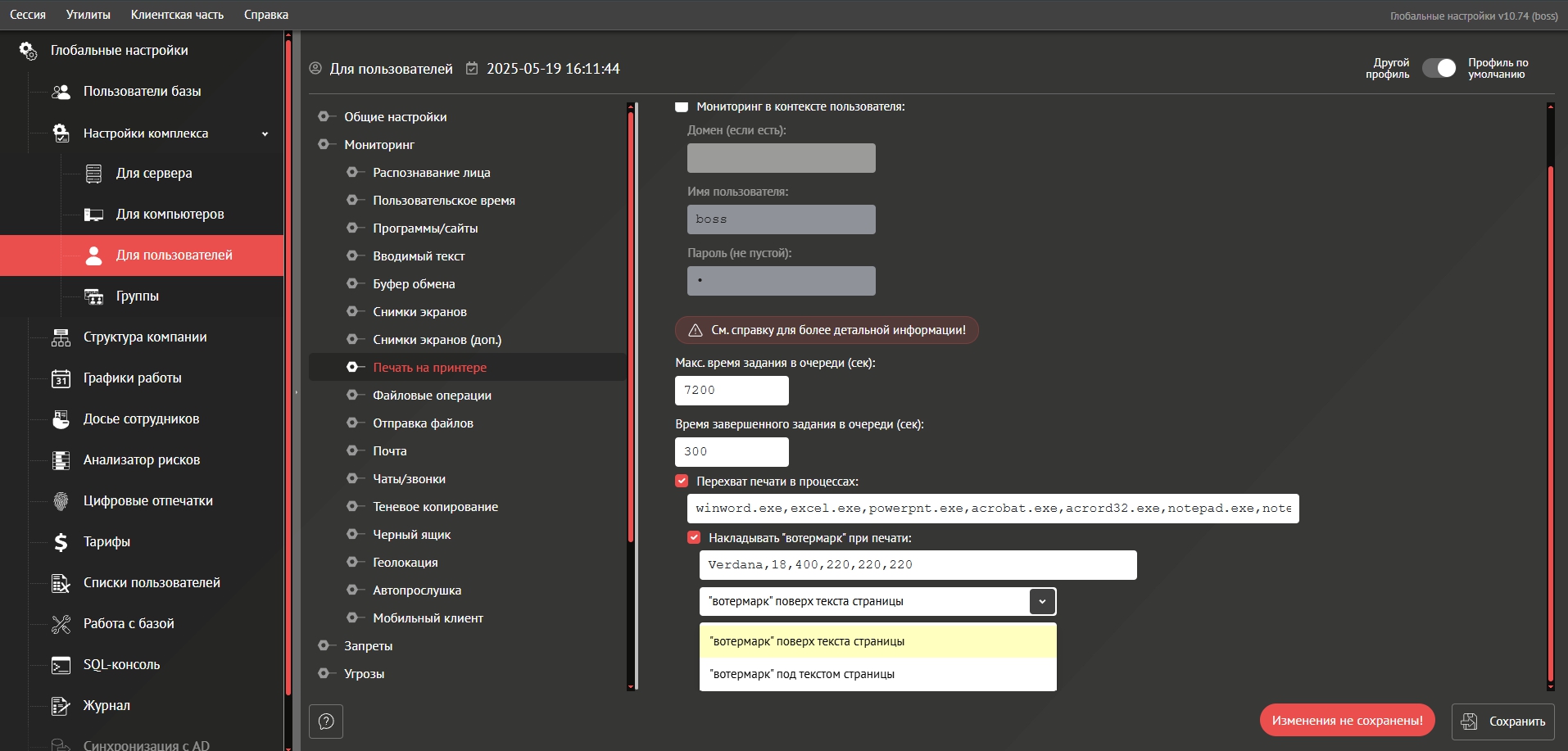This screenshot has height=751, width=1568.
Task: Click the max queue time field 7200
Action: pos(732,391)
